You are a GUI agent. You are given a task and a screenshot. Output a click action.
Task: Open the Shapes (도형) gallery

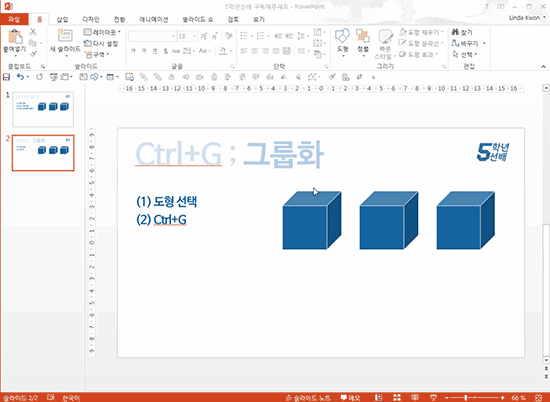342,42
